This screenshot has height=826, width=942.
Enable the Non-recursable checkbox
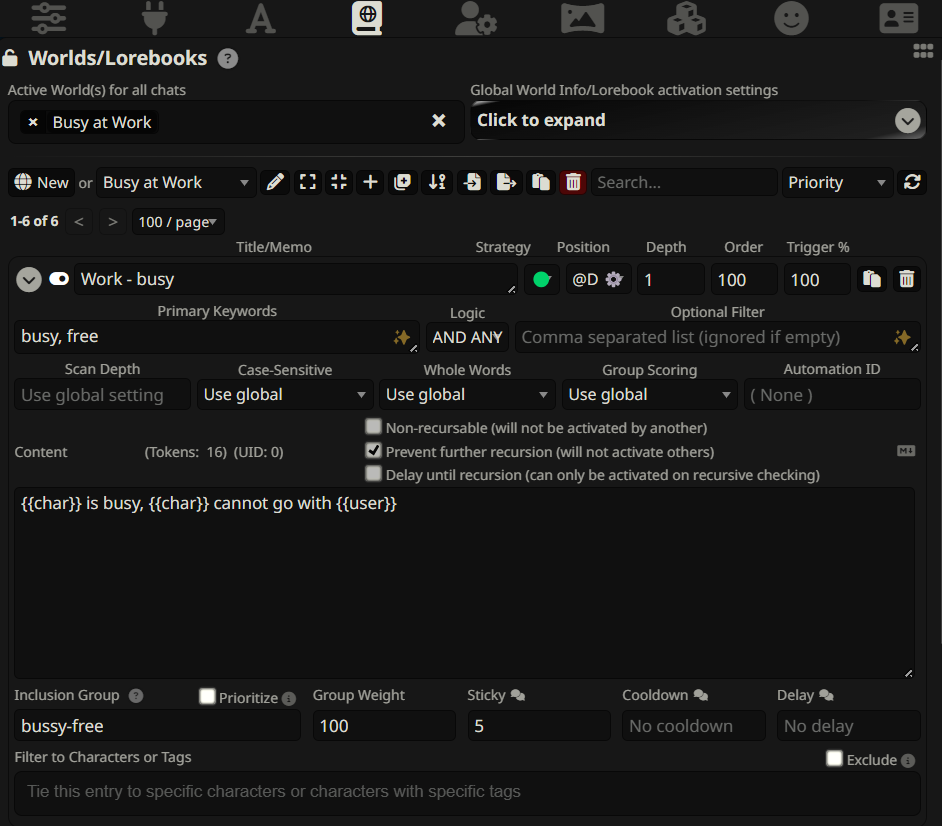(x=374, y=427)
